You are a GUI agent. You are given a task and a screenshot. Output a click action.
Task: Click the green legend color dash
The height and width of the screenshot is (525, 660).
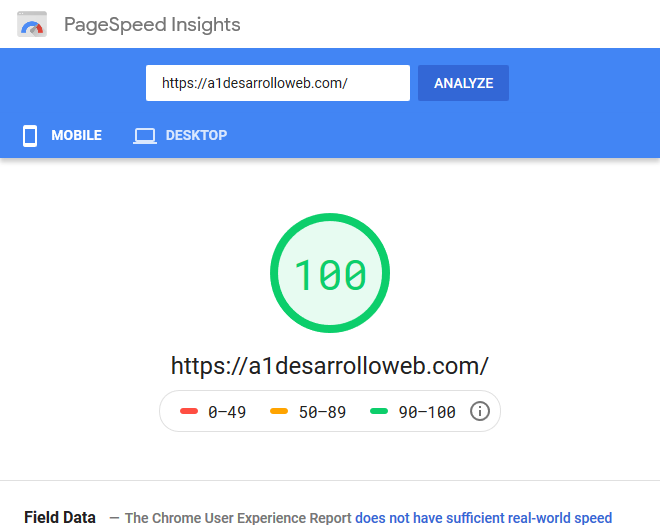point(378,411)
